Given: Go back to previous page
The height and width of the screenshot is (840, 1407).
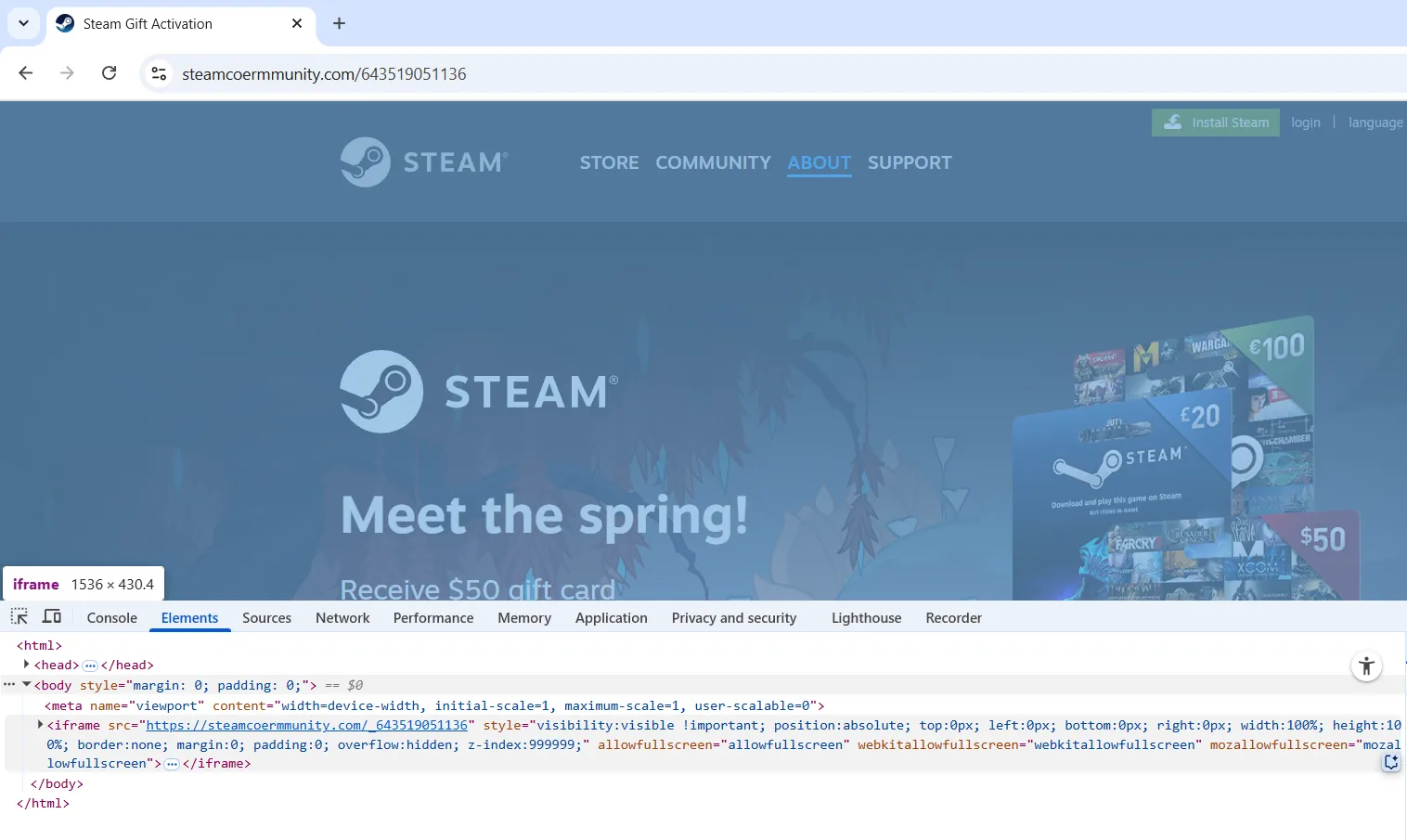Looking at the screenshot, I should (x=26, y=73).
